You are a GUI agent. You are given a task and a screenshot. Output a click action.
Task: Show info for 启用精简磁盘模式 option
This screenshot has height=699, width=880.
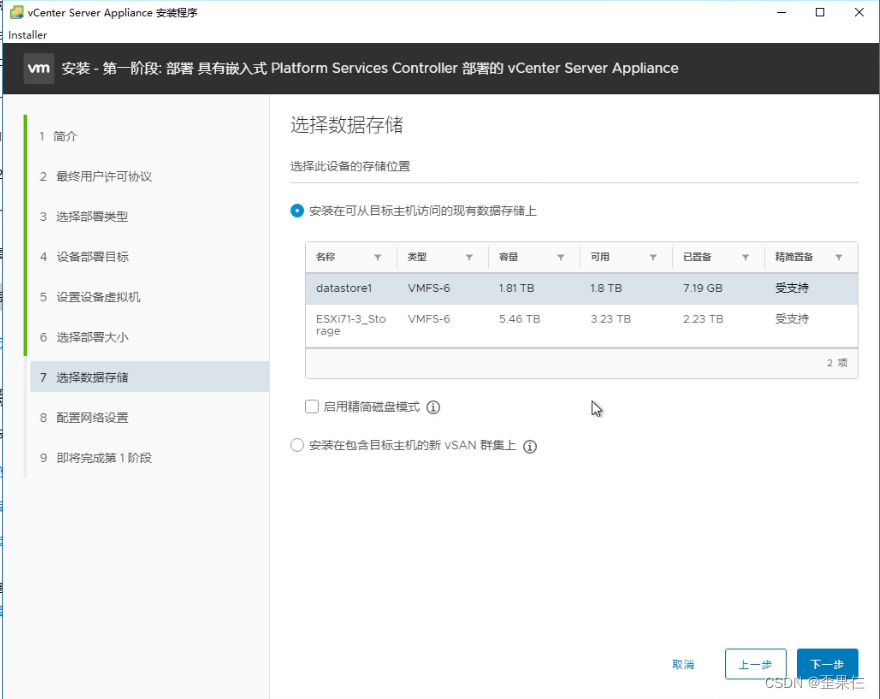coord(433,407)
